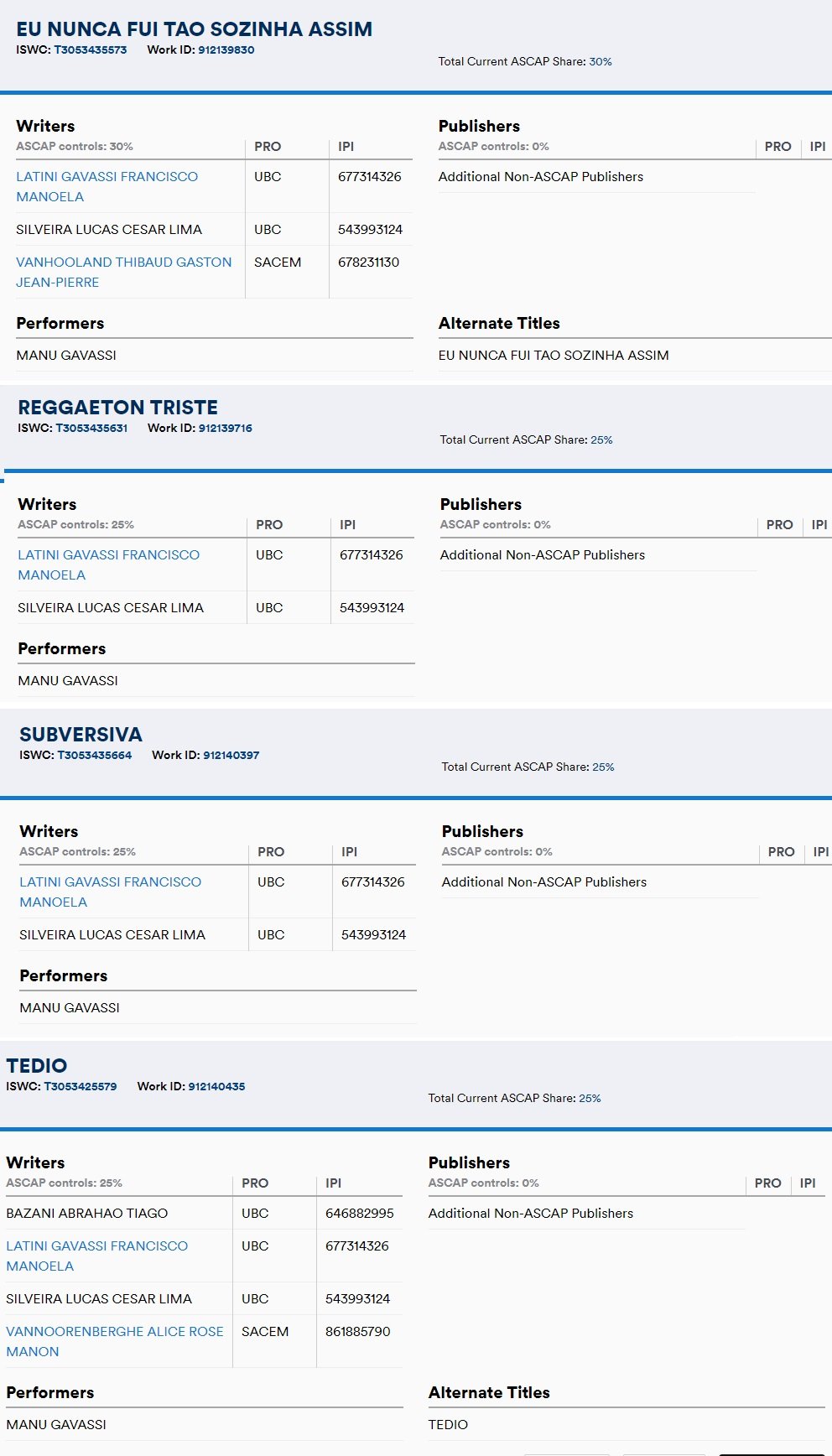Click Work ID 912140435

[216, 1087]
